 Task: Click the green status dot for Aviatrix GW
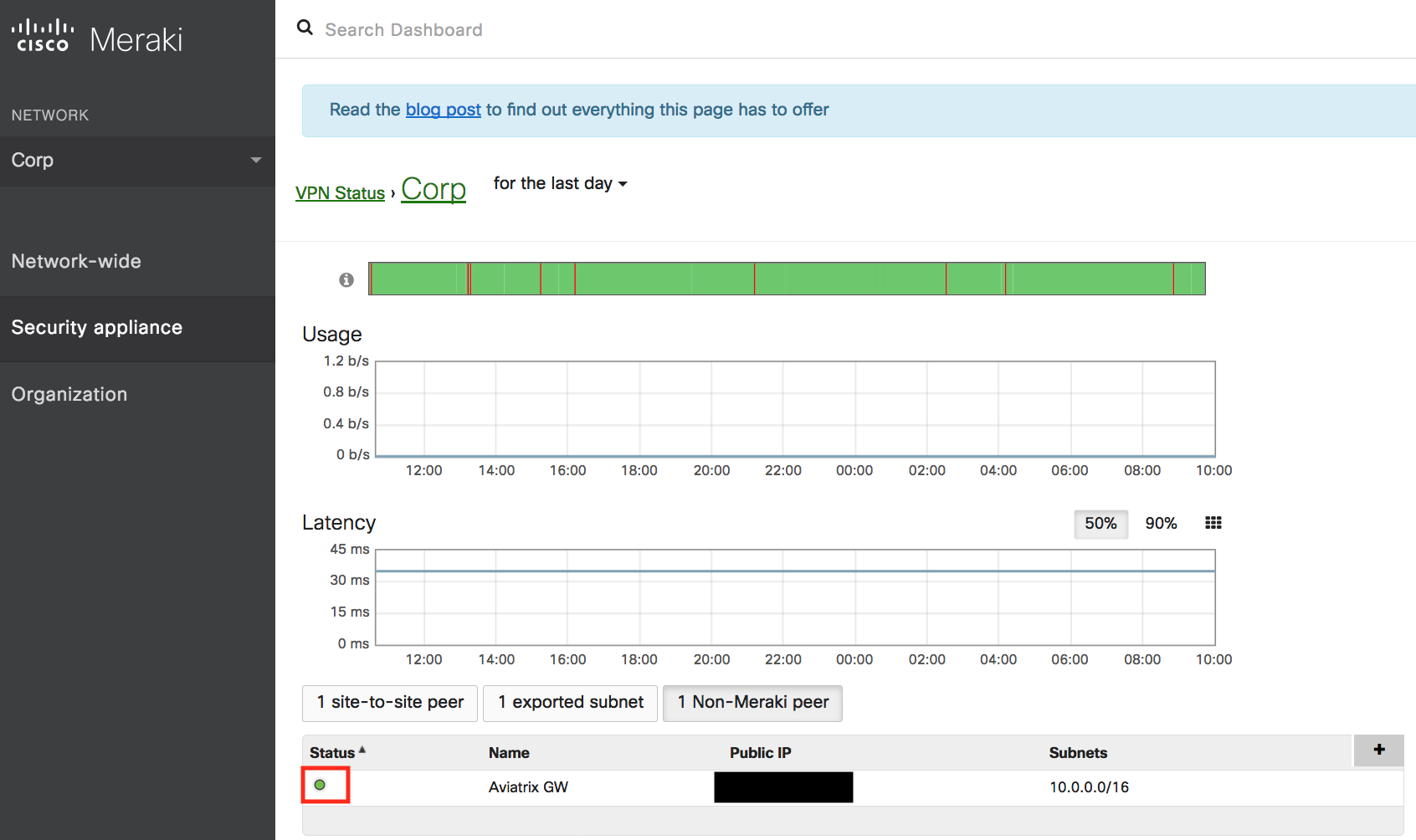coord(320,785)
